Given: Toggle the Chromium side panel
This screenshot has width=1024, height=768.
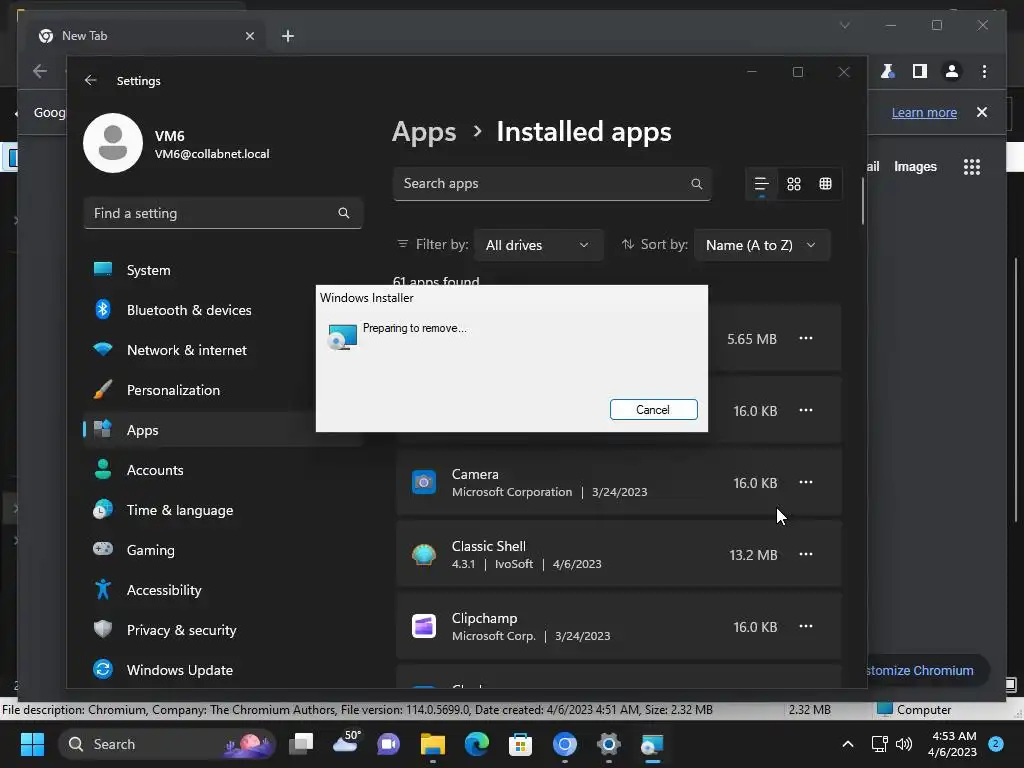Looking at the screenshot, I should point(920,71).
